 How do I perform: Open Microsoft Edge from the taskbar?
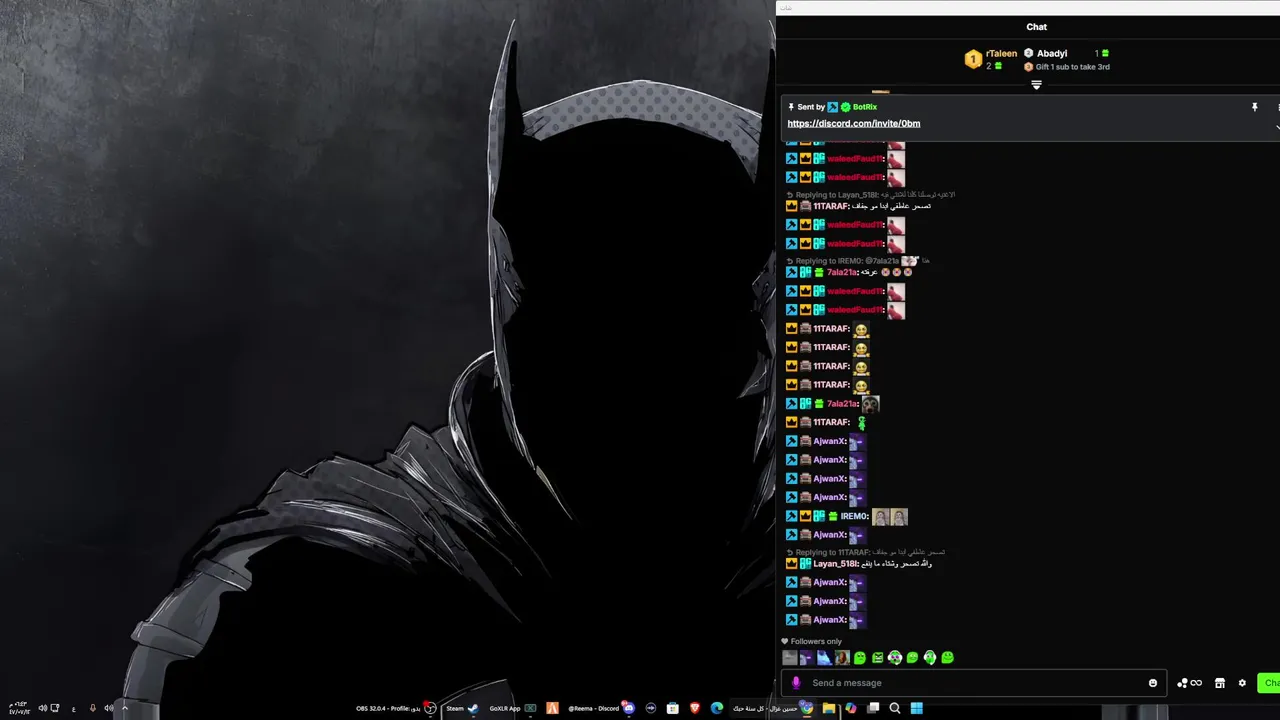pyautogui.click(x=717, y=708)
